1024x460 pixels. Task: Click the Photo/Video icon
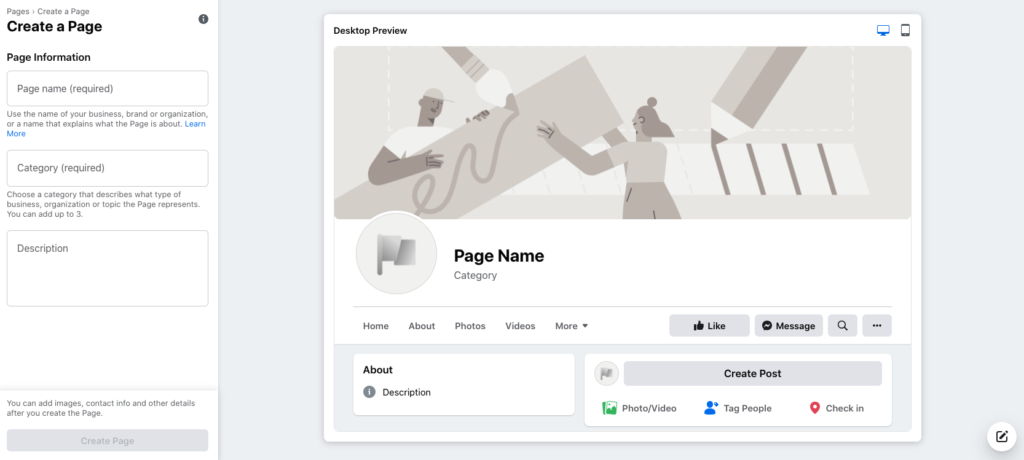pos(609,408)
